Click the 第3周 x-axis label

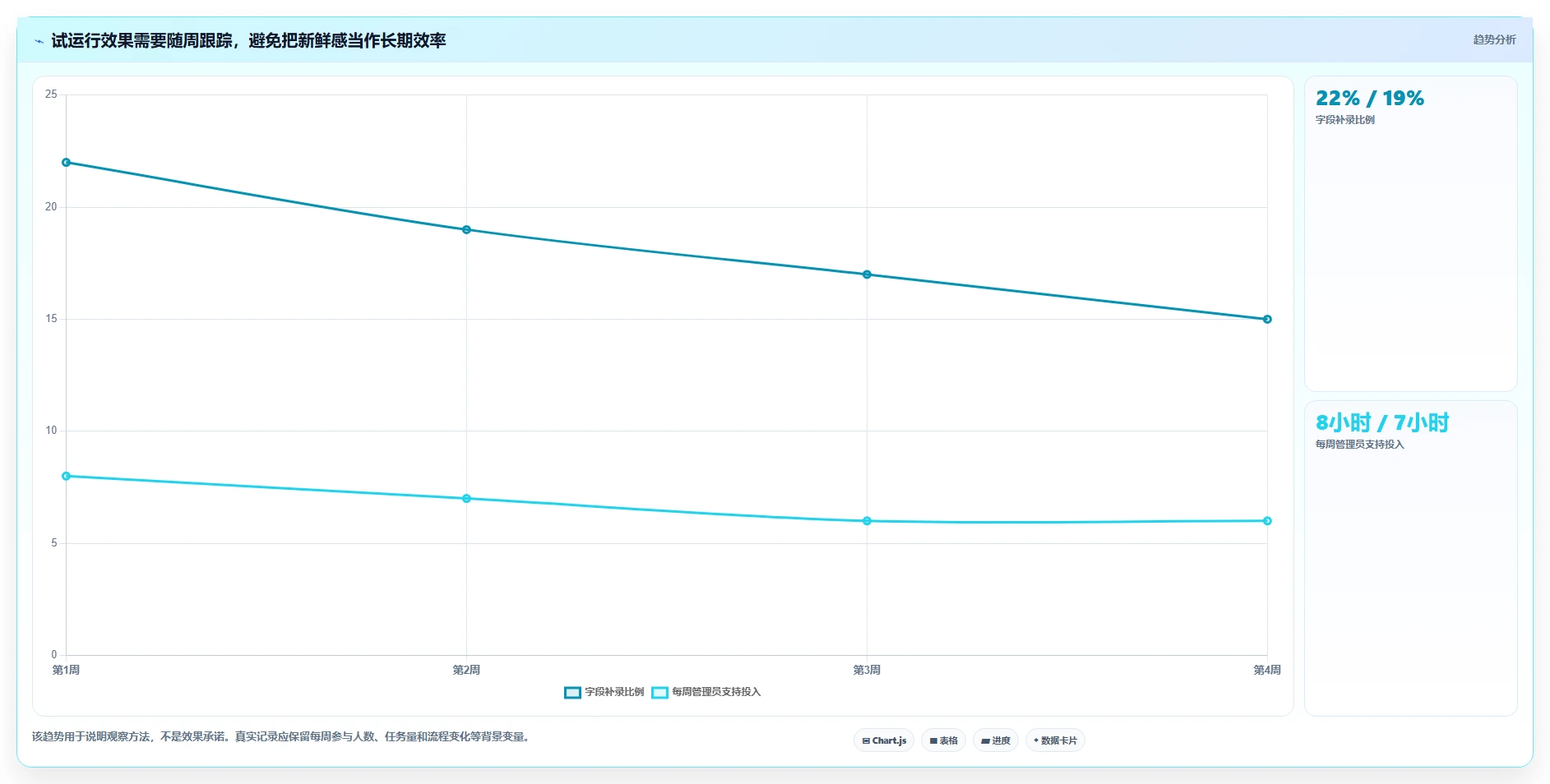click(867, 671)
